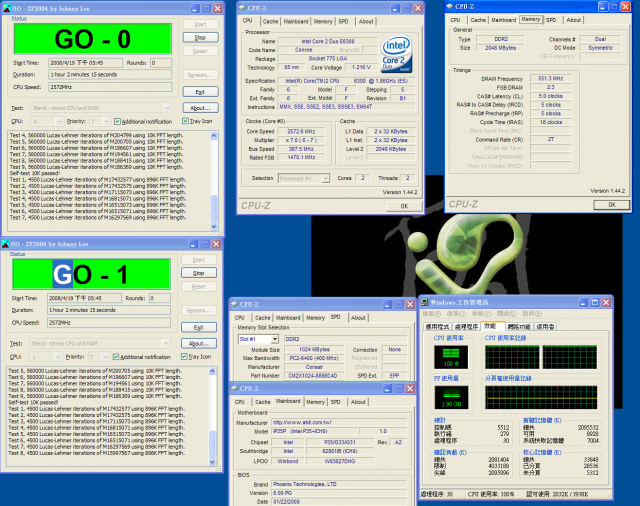
Task: Open CPU dropdown in GO - 0 window
Action: [59, 121]
